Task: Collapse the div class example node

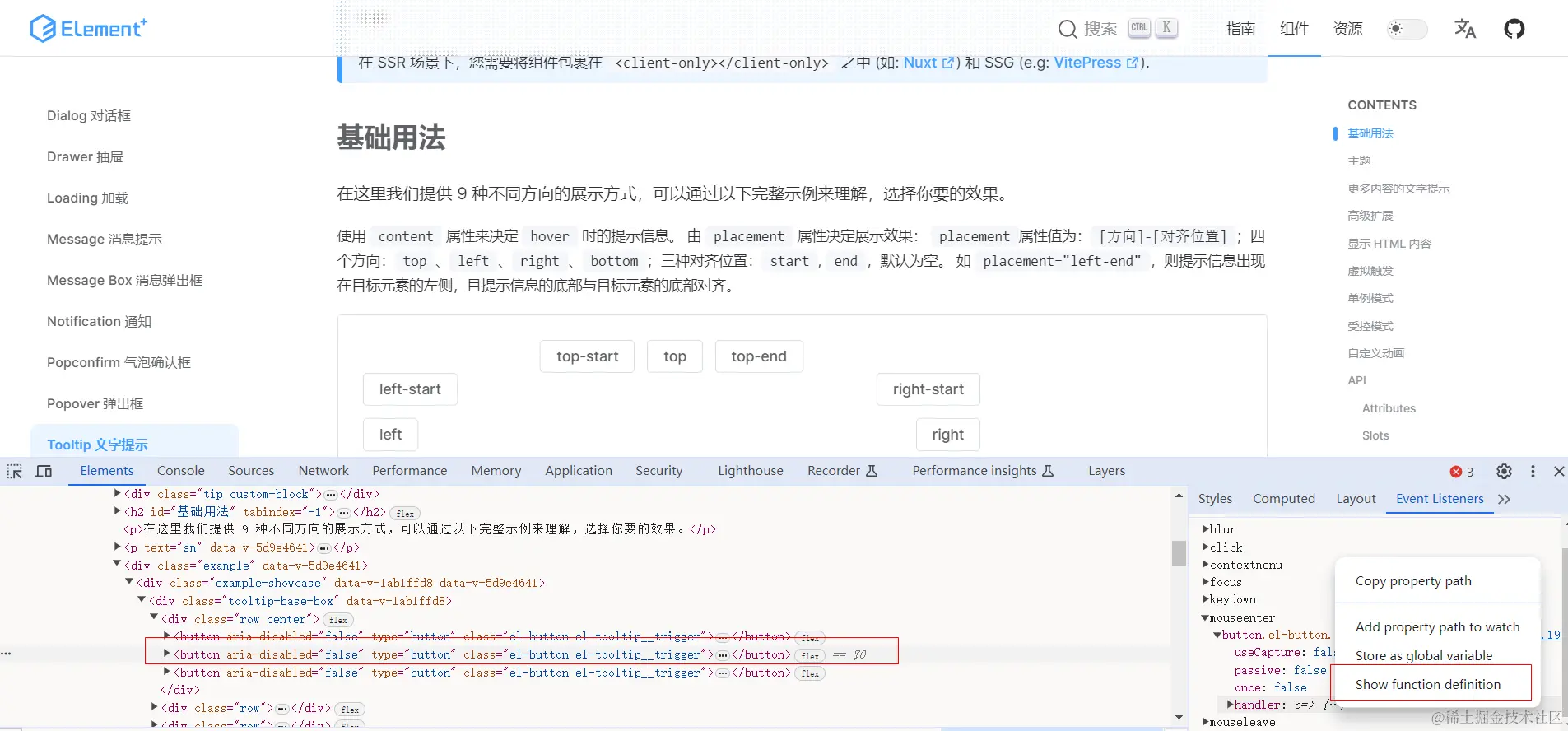Action: point(117,565)
